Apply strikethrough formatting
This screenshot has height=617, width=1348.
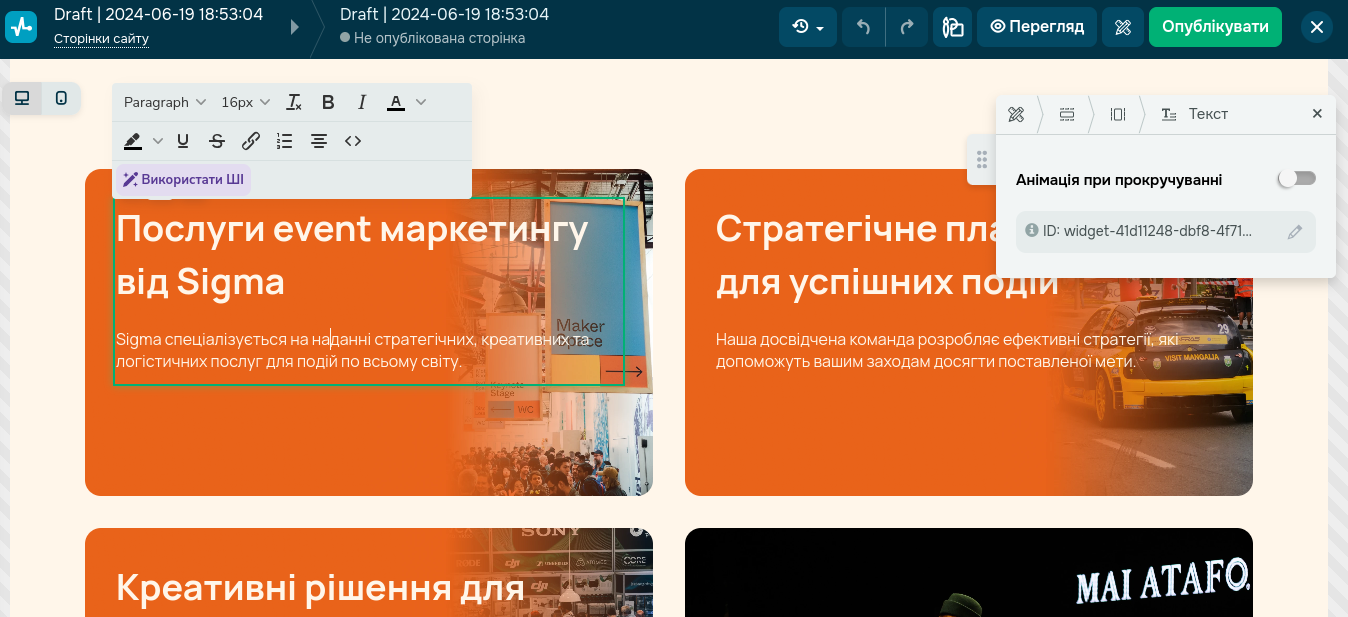[217, 141]
